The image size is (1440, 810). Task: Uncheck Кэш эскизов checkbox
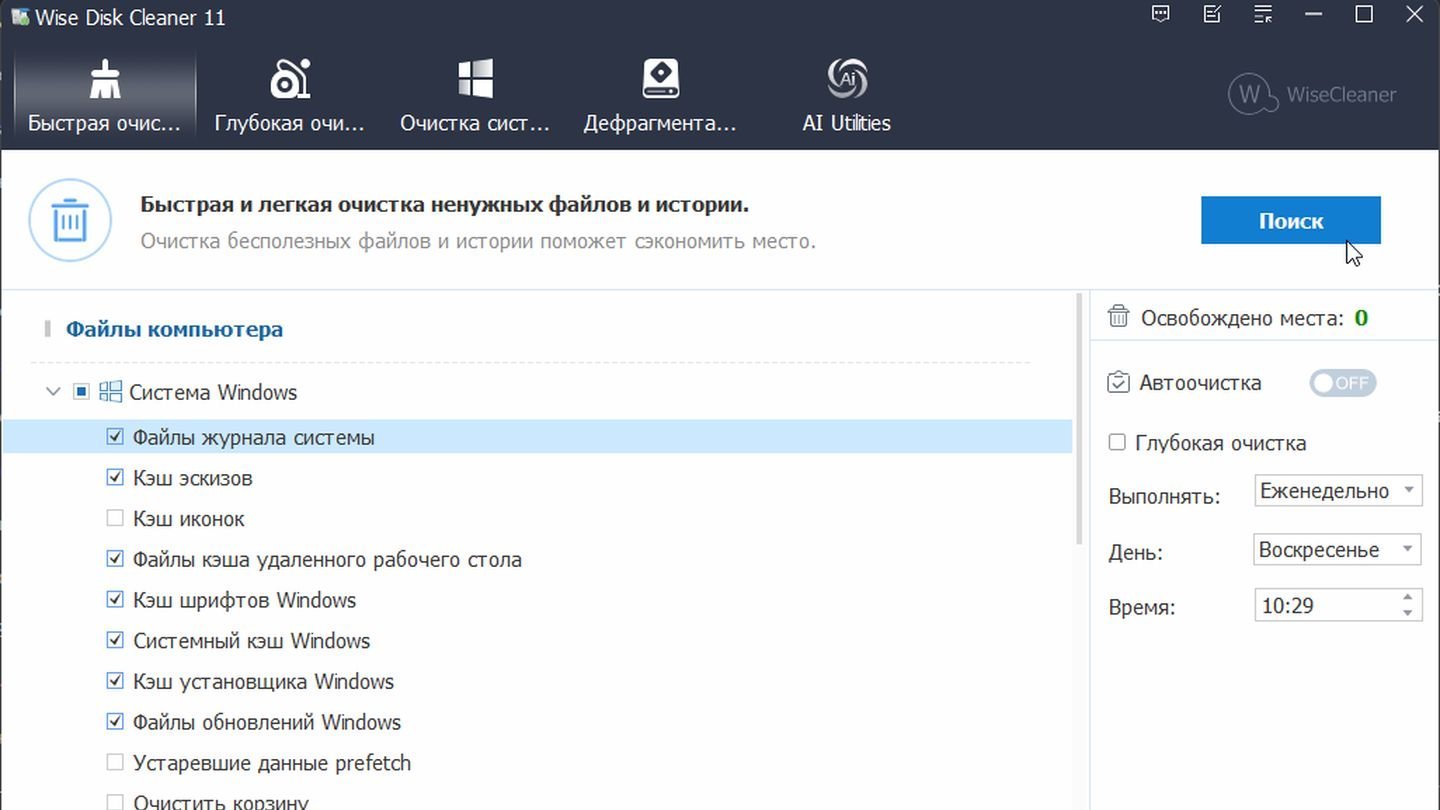(115, 478)
